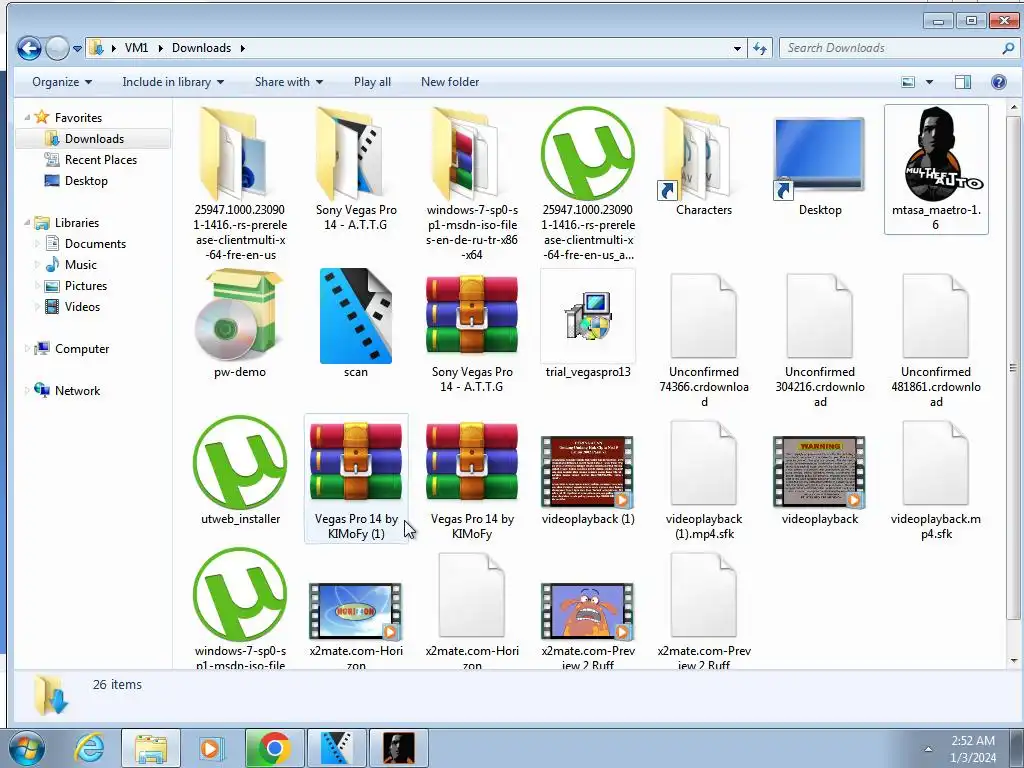Open the view options dropdown arrow
Screen dimensions: 1024x768
tap(929, 82)
